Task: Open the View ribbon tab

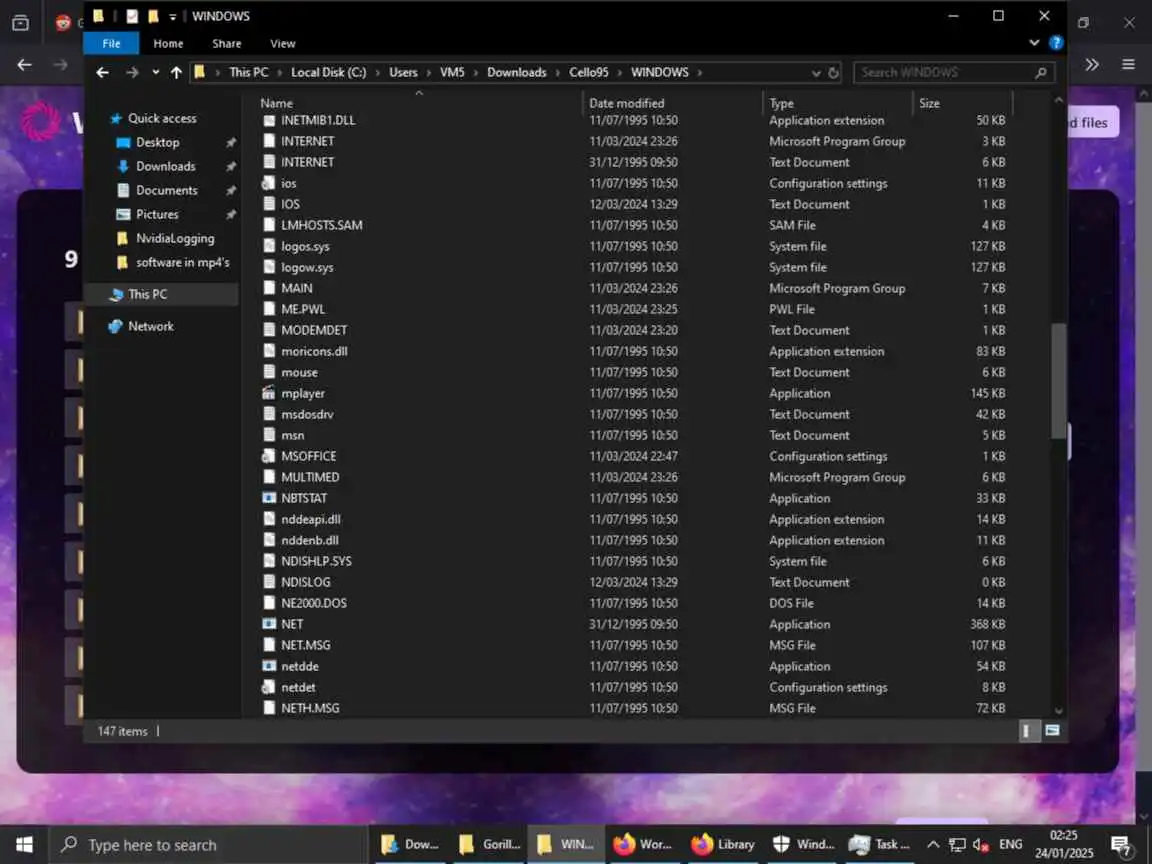Action: click(282, 43)
